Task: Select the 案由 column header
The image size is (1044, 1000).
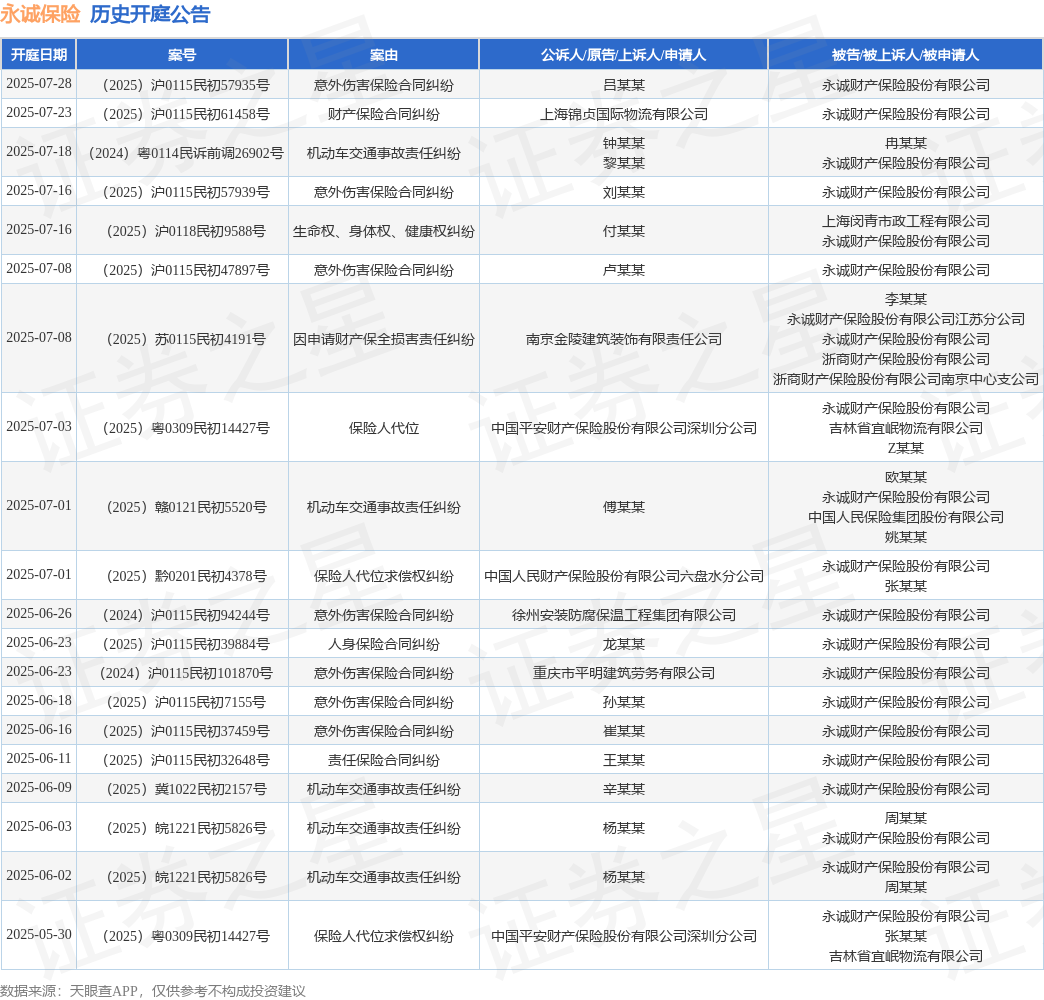Action: [x=384, y=55]
